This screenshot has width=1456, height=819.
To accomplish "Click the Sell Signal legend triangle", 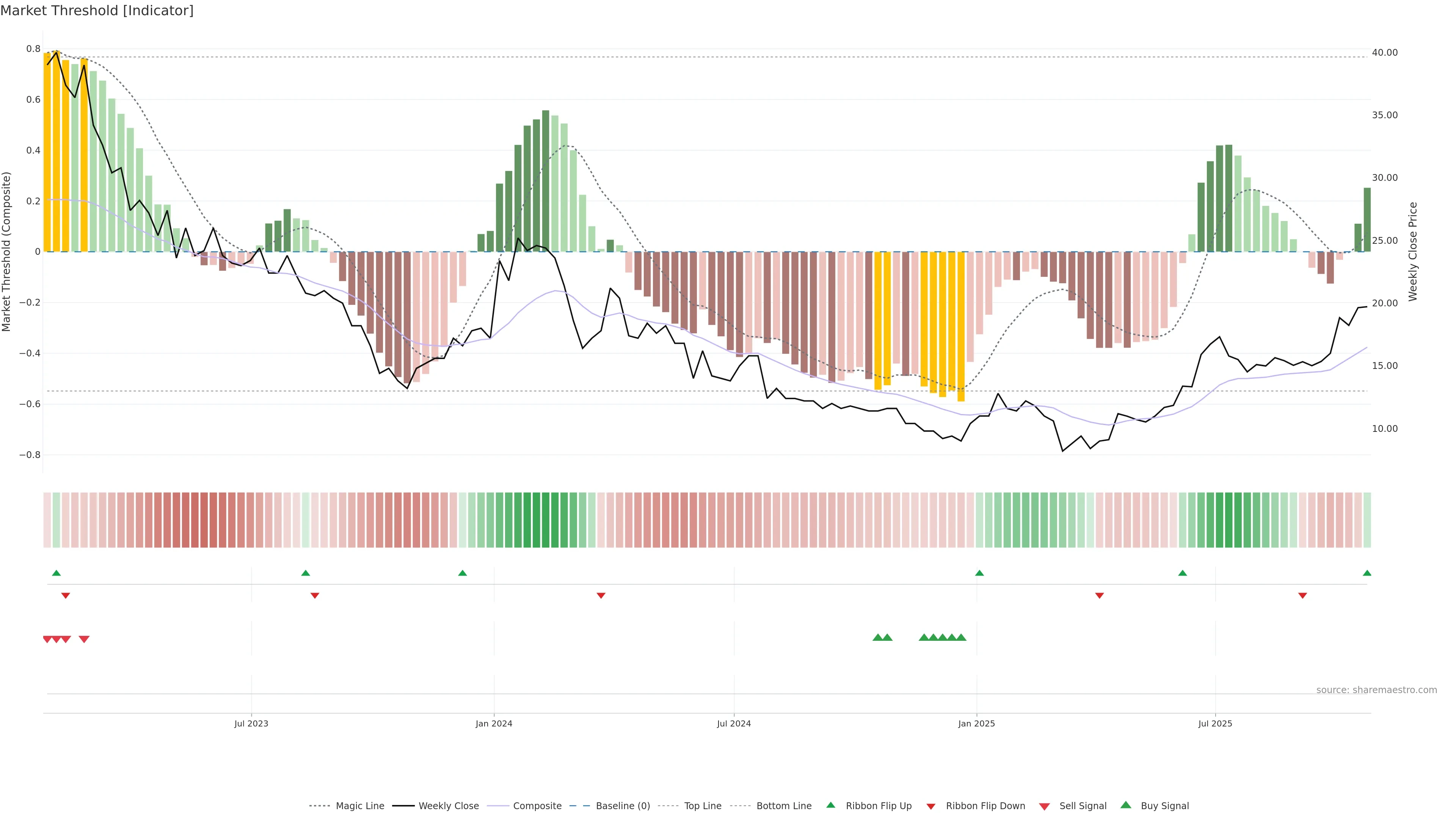I will coord(1044,806).
